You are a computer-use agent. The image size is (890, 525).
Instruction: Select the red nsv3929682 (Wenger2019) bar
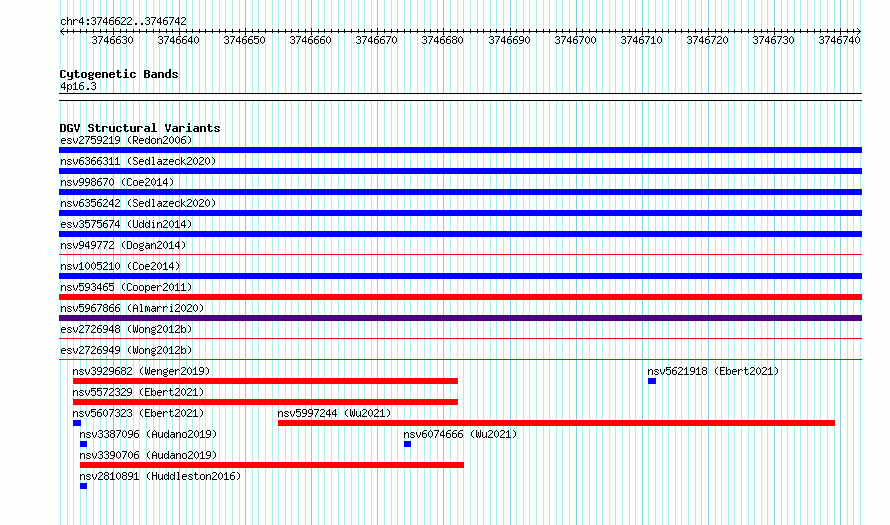pos(265,381)
